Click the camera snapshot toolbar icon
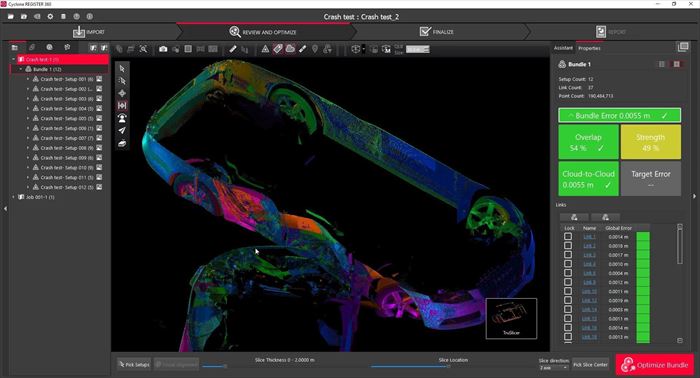The height and width of the screenshot is (378, 700). pos(163,49)
